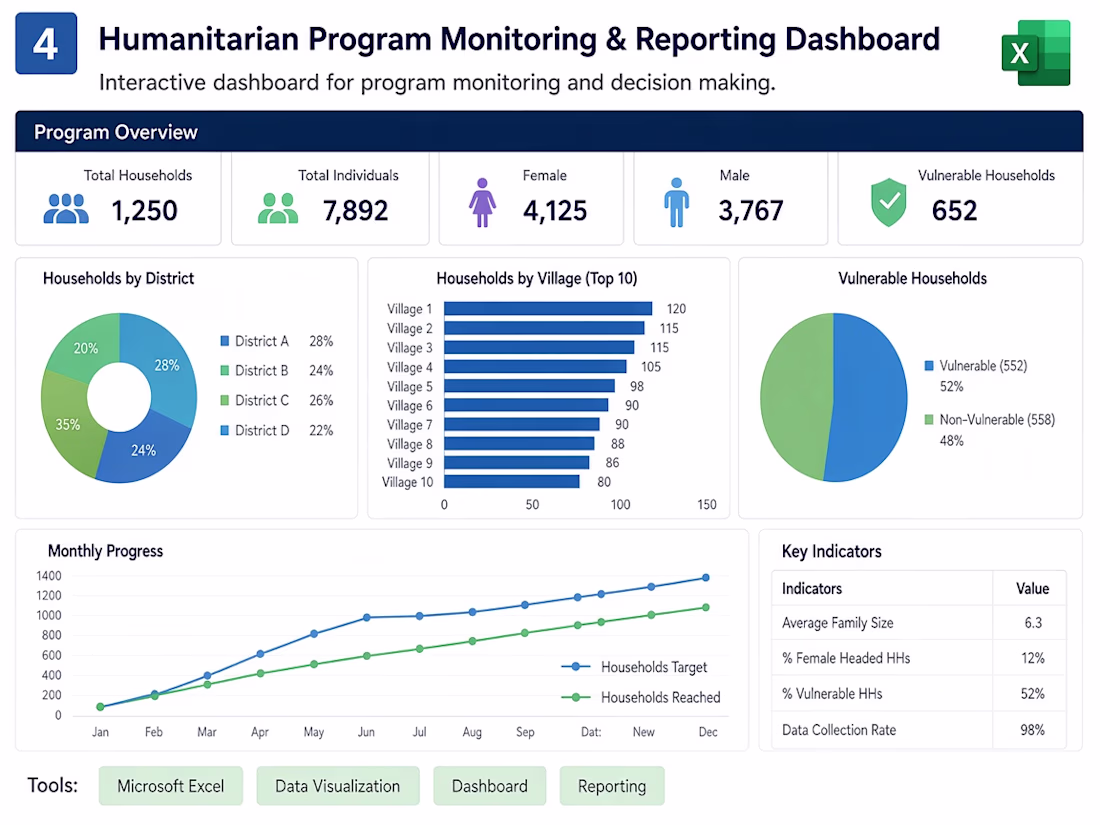Click the Village 3 axis label
This screenshot has height=825, width=1100.
410,348
